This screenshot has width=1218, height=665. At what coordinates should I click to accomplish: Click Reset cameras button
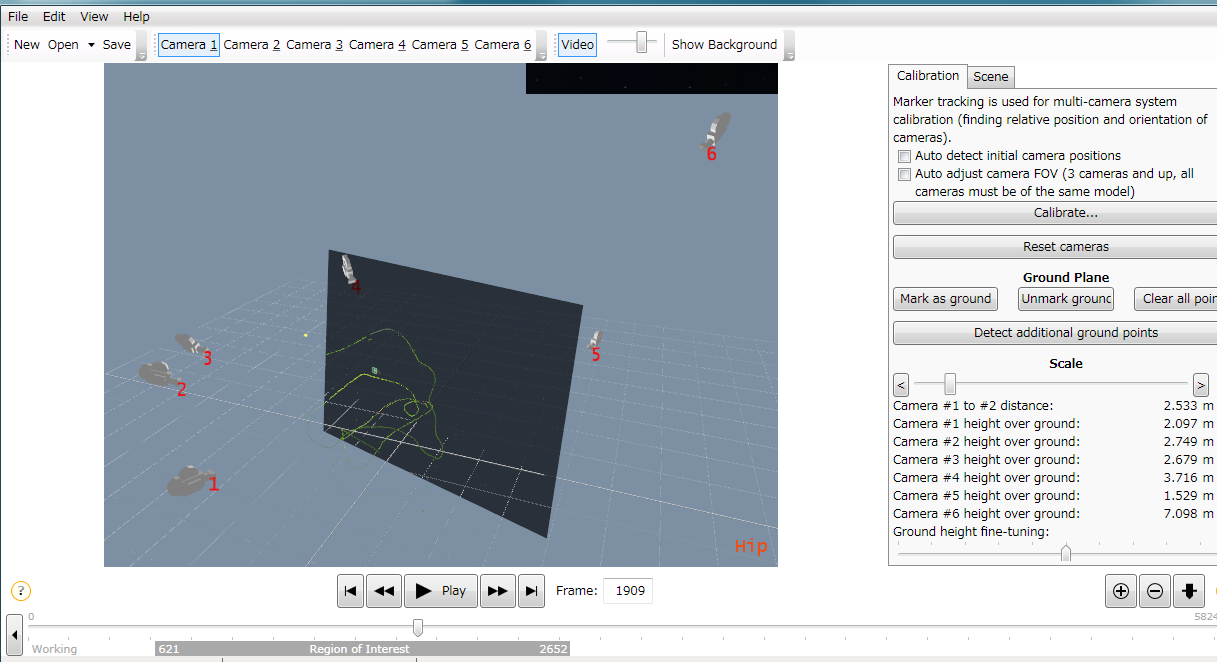tap(1055, 247)
